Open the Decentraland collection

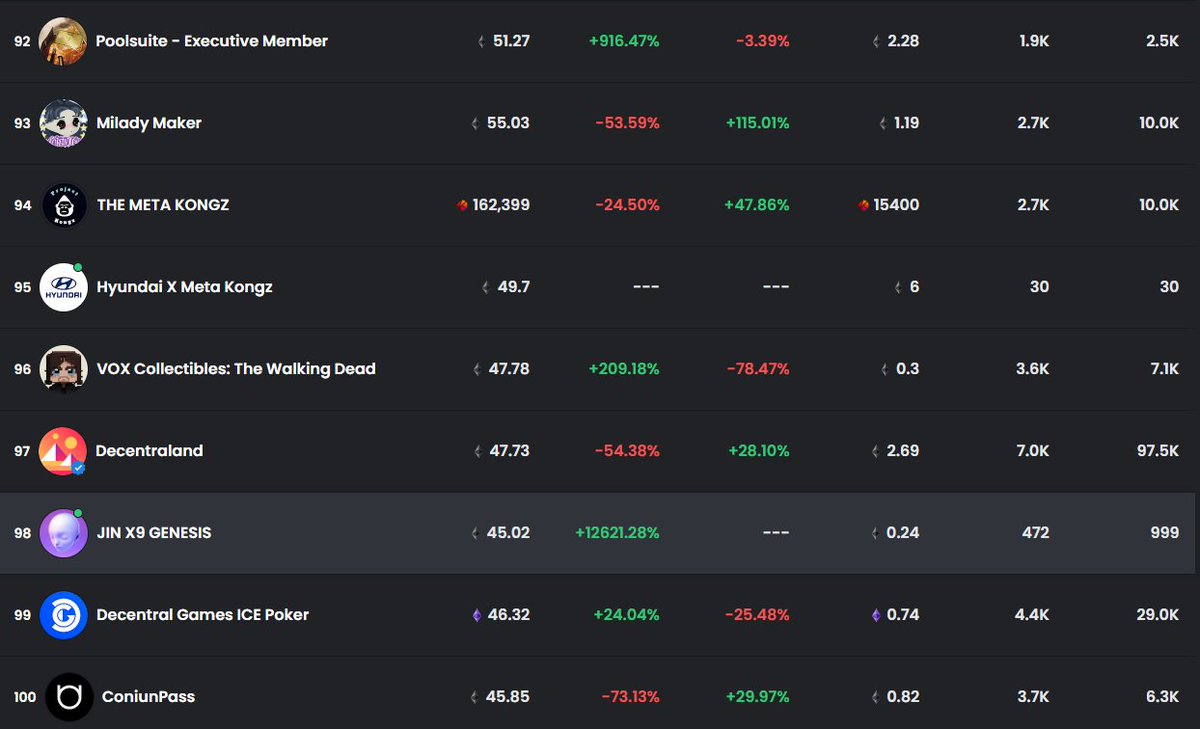(150, 451)
